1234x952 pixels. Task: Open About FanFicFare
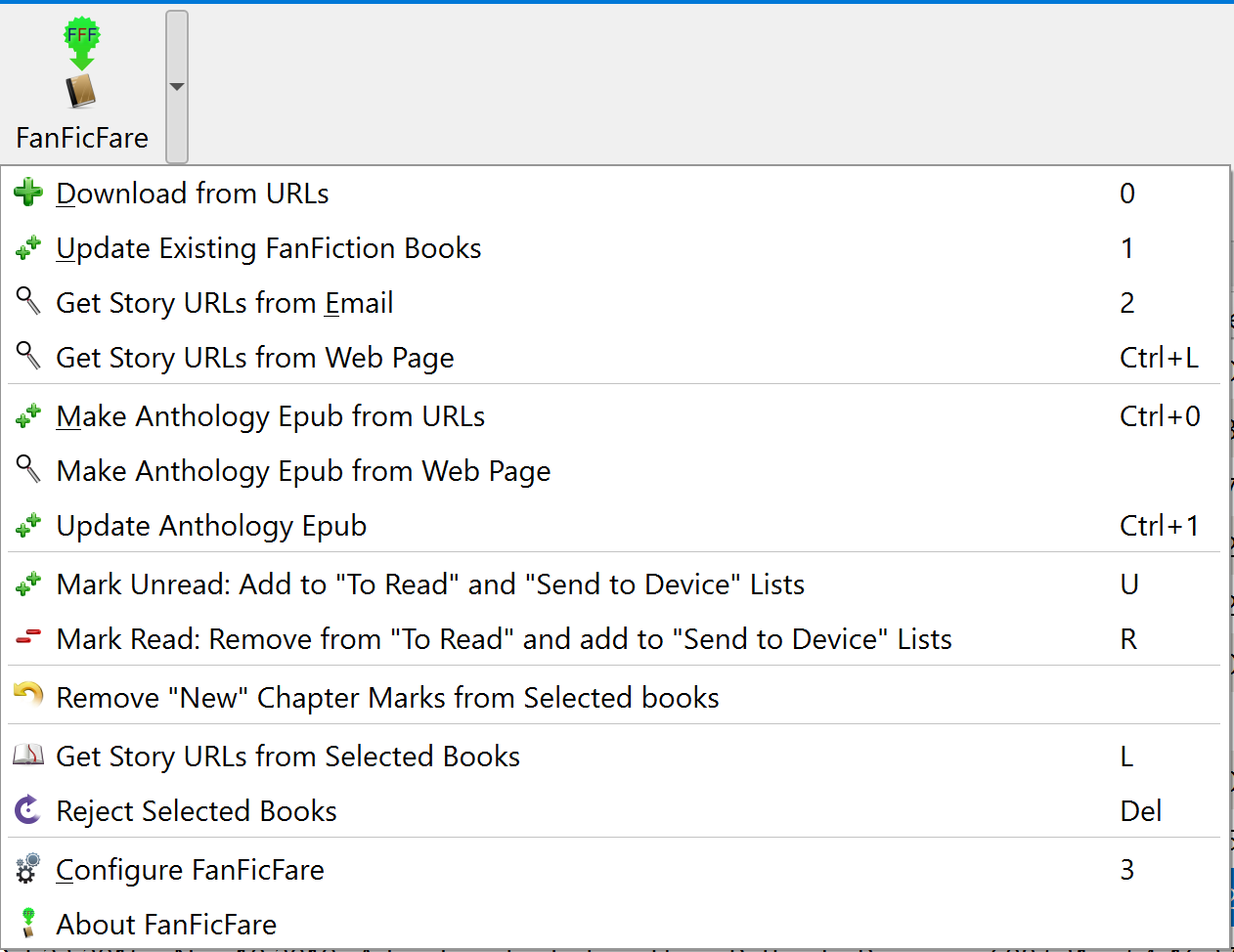pos(166,925)
